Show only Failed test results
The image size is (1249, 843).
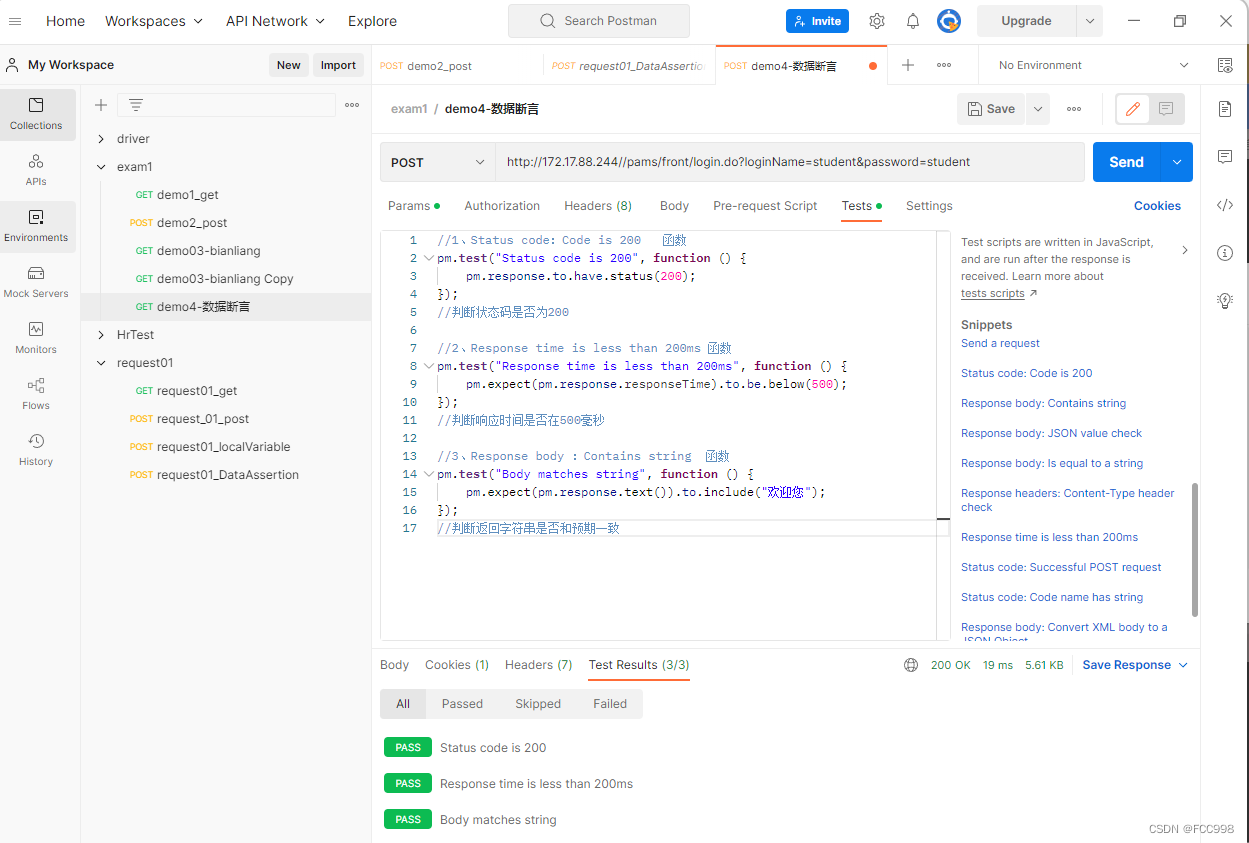point(610,704)
